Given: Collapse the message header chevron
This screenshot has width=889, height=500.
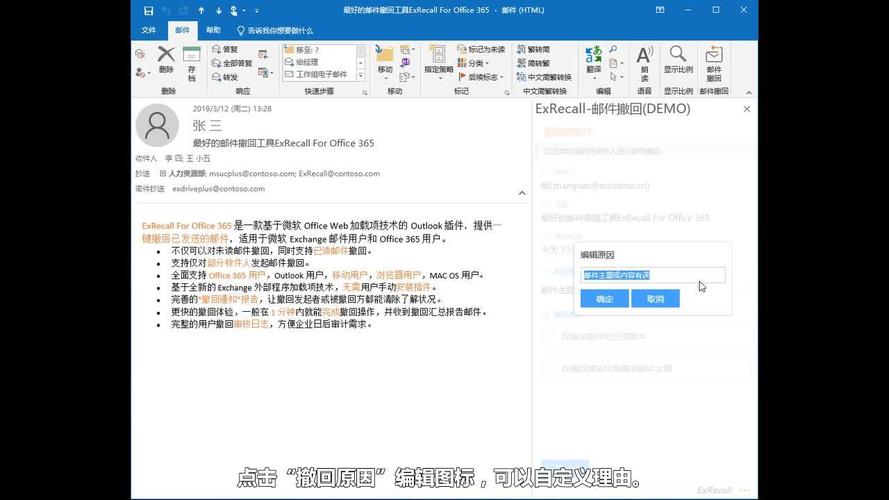Looking at the screenshot, I should coord(522,193).
